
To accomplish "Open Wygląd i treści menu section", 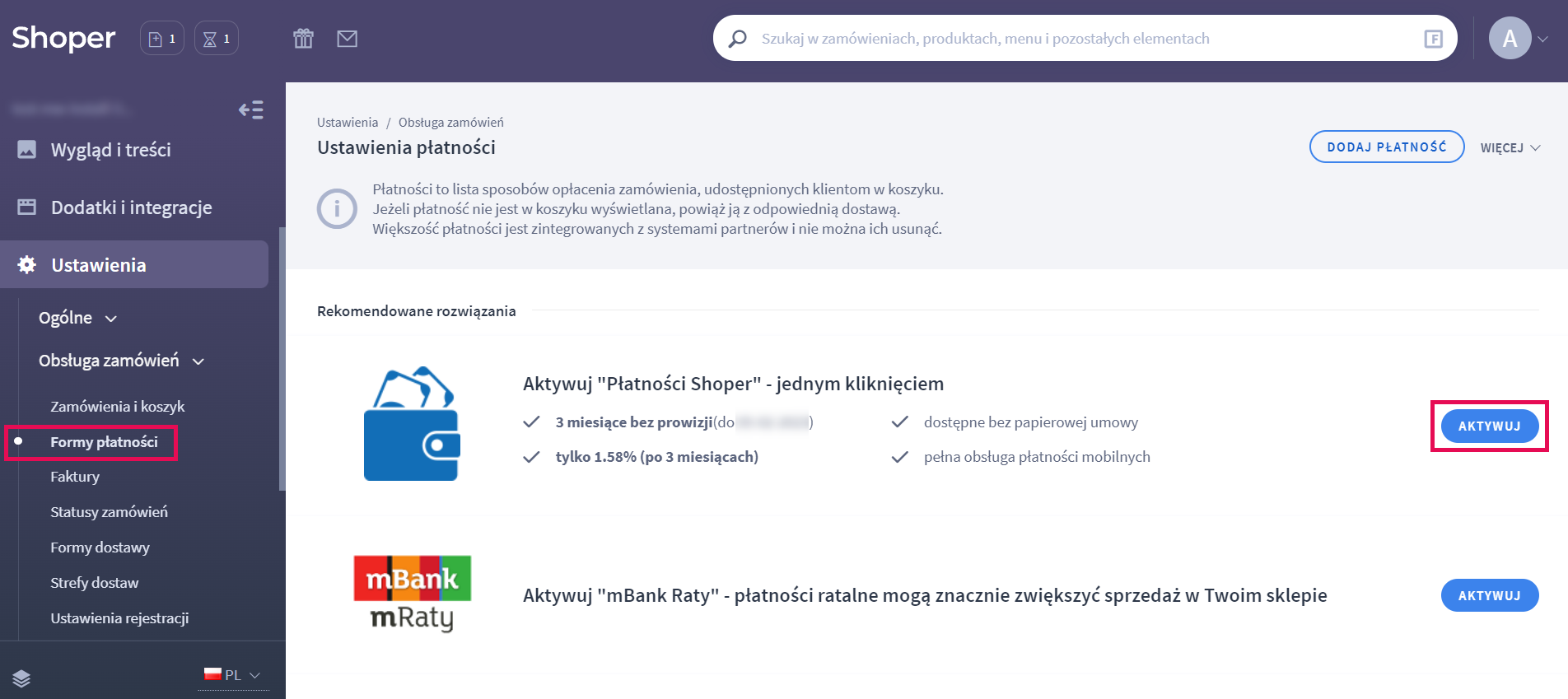I will [x=110, y=150].
